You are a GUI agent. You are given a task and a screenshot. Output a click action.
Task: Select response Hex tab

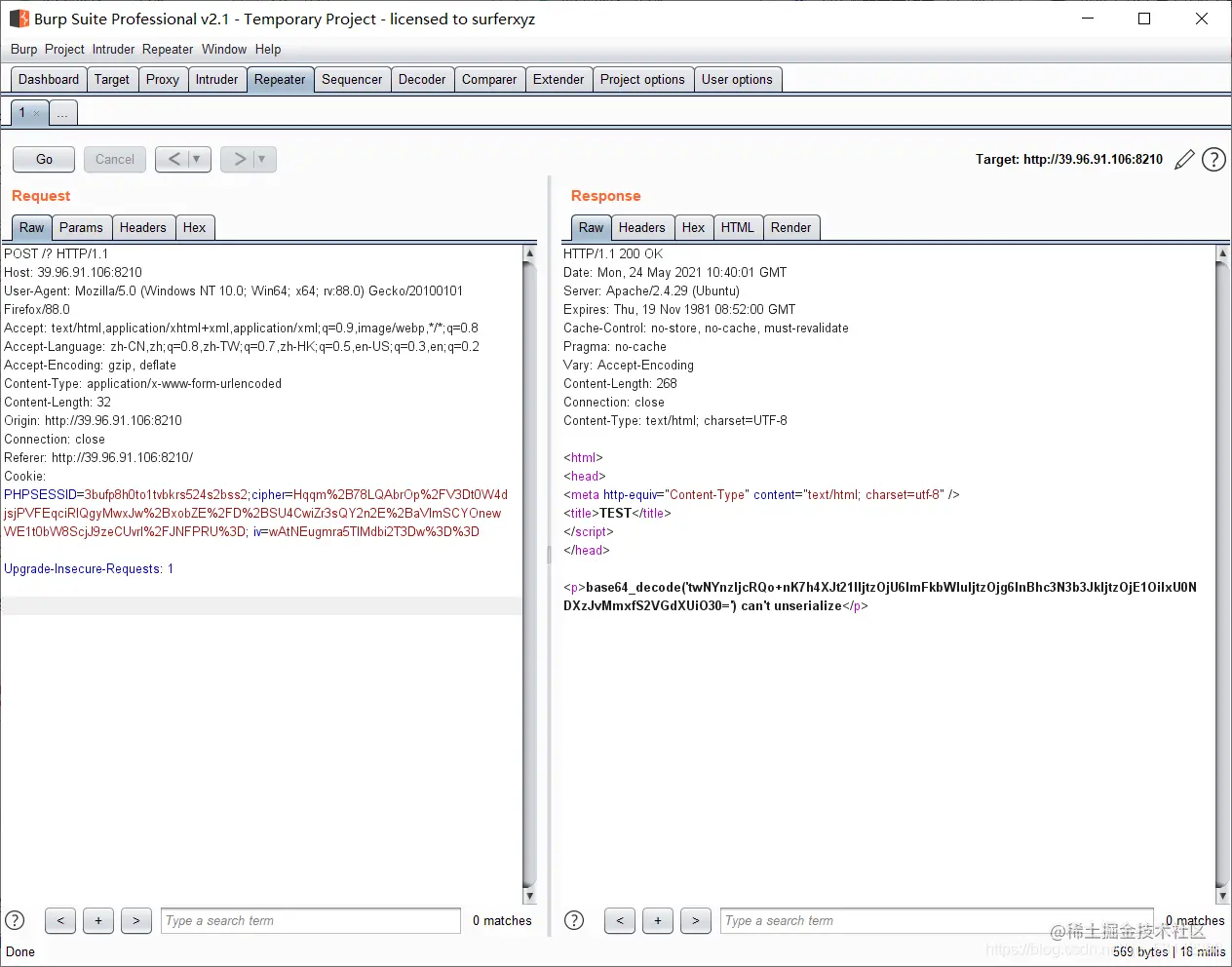point(694,228)
